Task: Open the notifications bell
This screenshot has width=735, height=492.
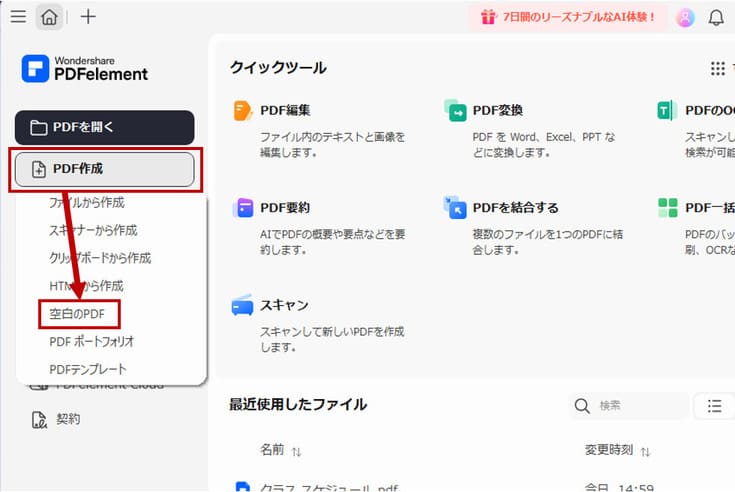Action: click(716, 18)
